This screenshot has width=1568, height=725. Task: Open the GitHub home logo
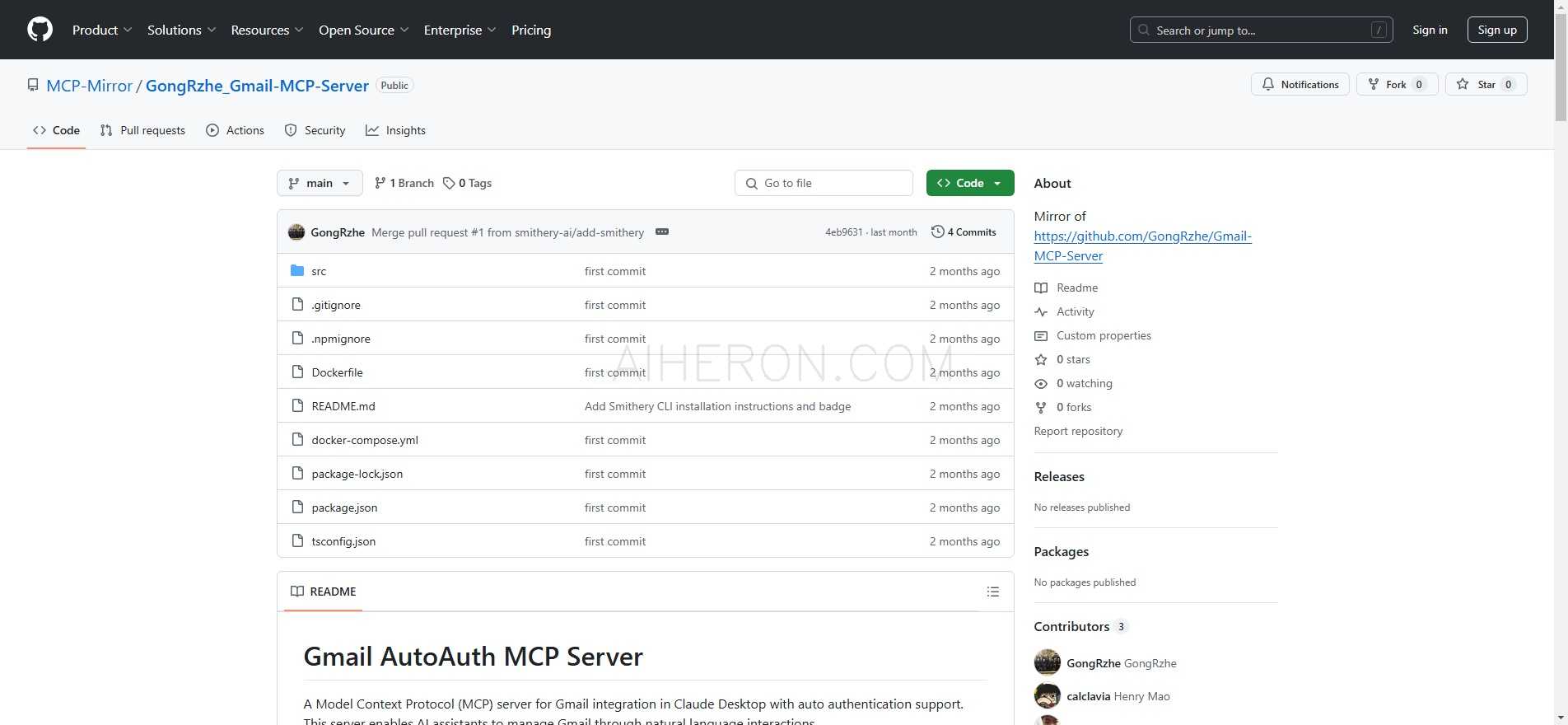coord(40,30)
